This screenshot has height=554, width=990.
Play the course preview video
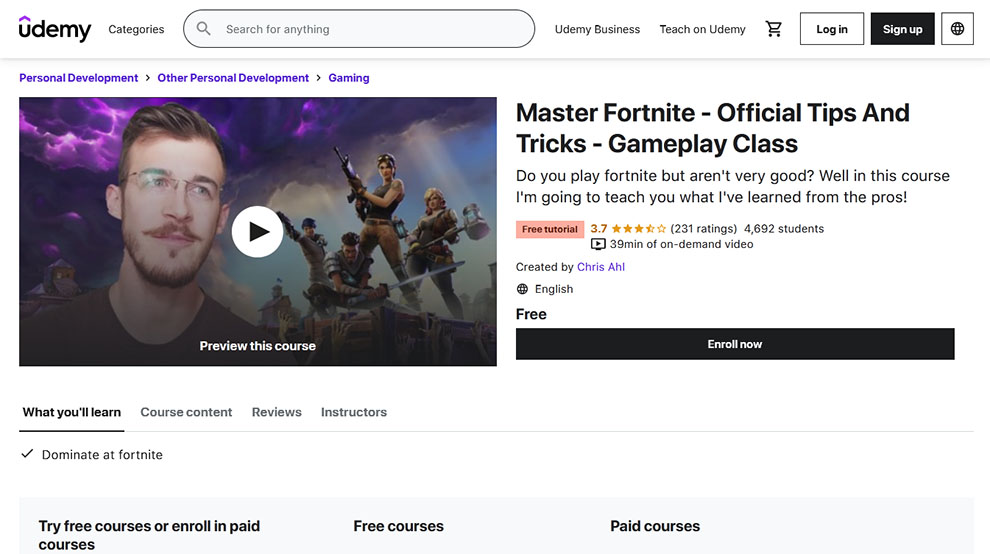point(257,231)
